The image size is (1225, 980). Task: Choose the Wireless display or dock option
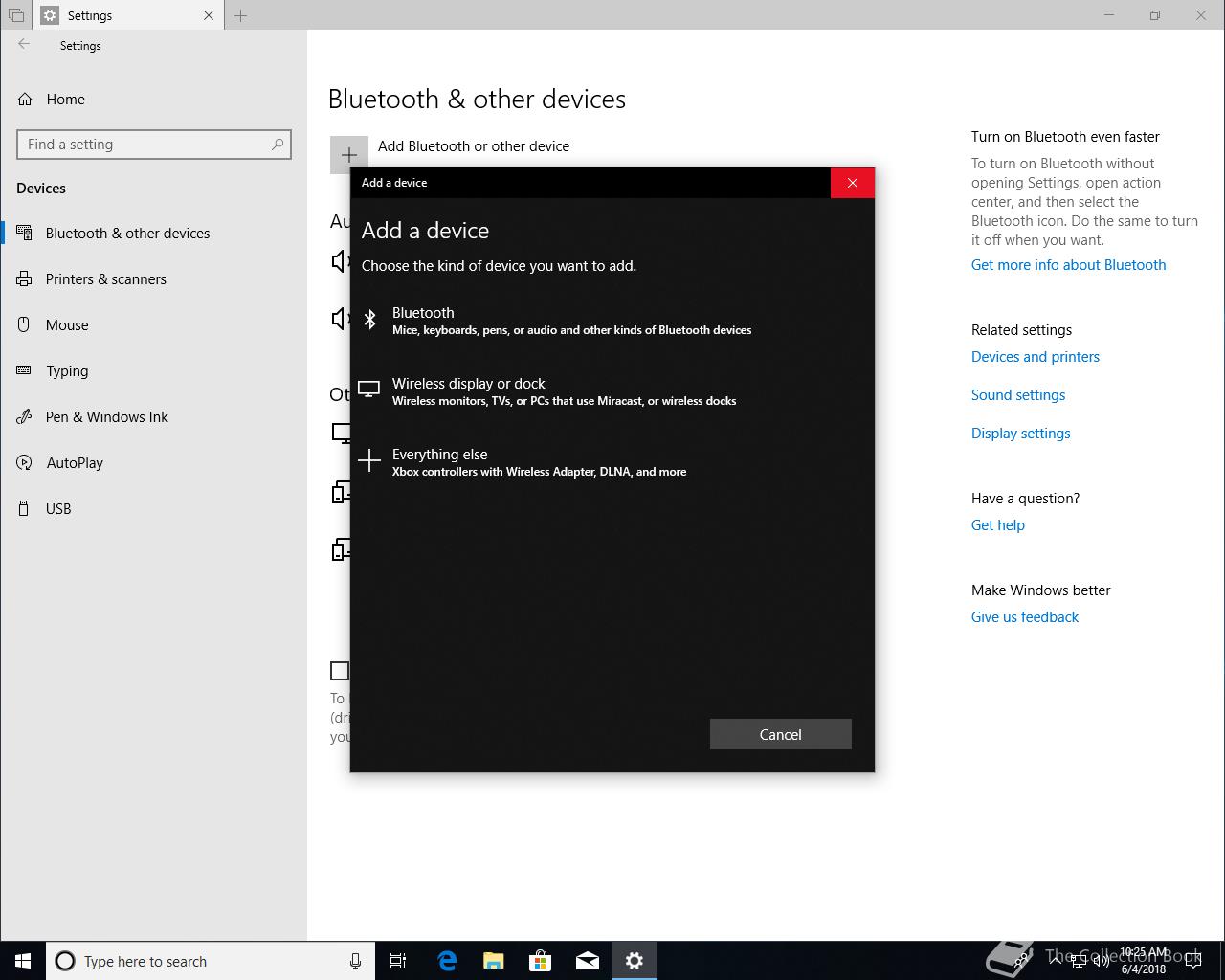[468, 384]
